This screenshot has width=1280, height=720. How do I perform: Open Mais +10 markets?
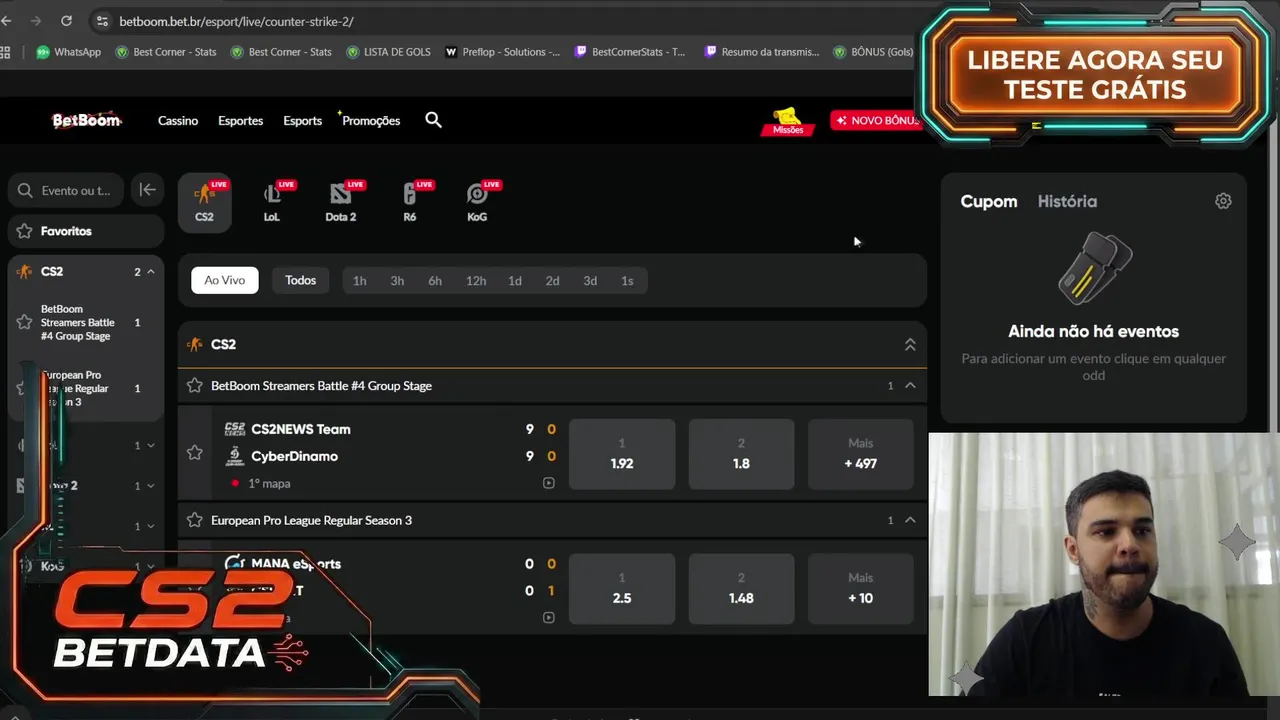point(861,589)
